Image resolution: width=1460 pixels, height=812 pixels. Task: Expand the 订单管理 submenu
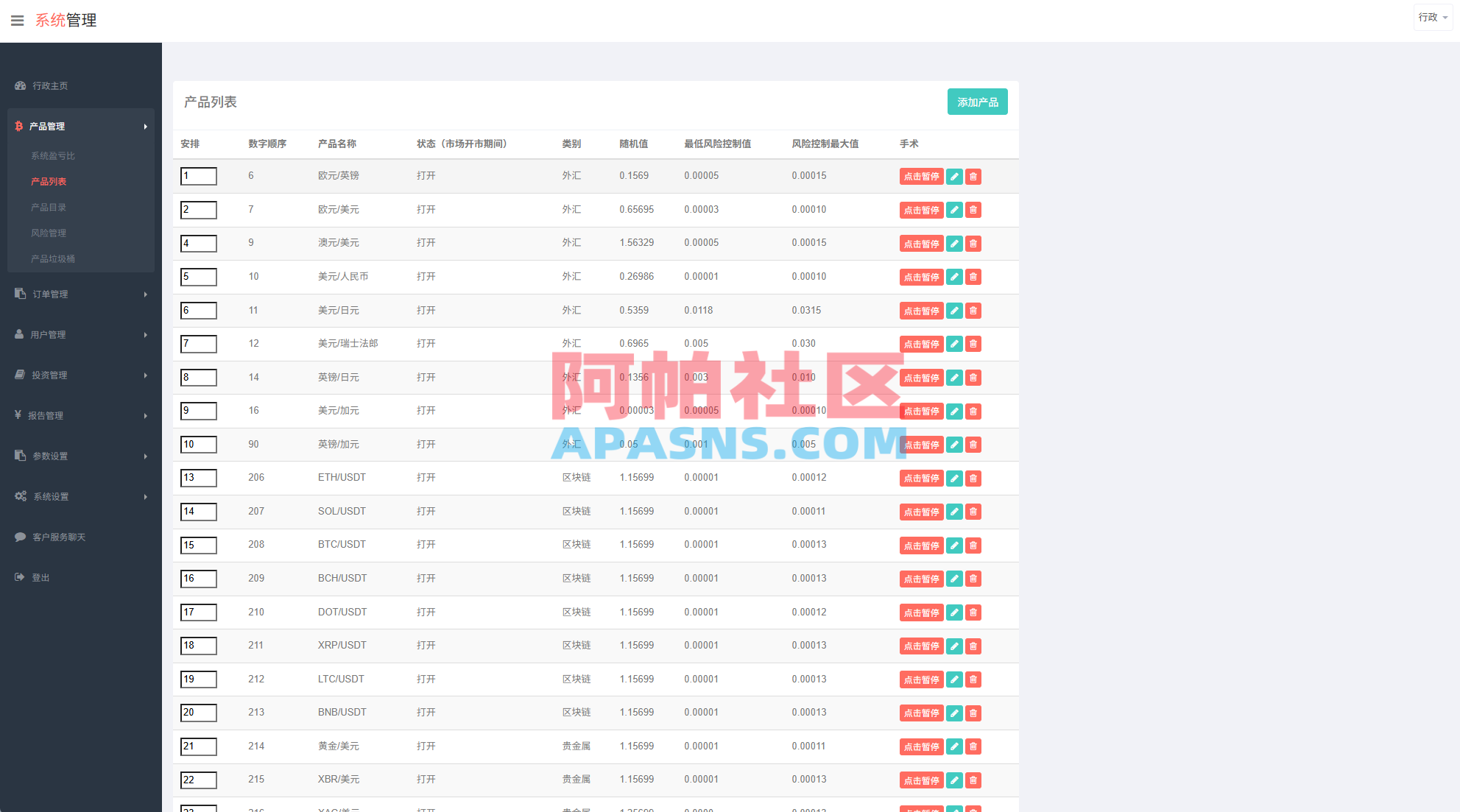pyautogui.click(x=145, y=293)
